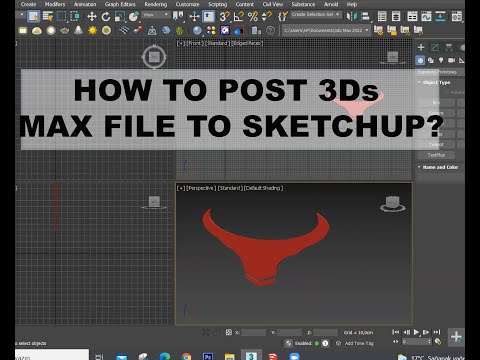Click the Cone primitive icon
Screen dimensions: 480x360
pos(78,31)
